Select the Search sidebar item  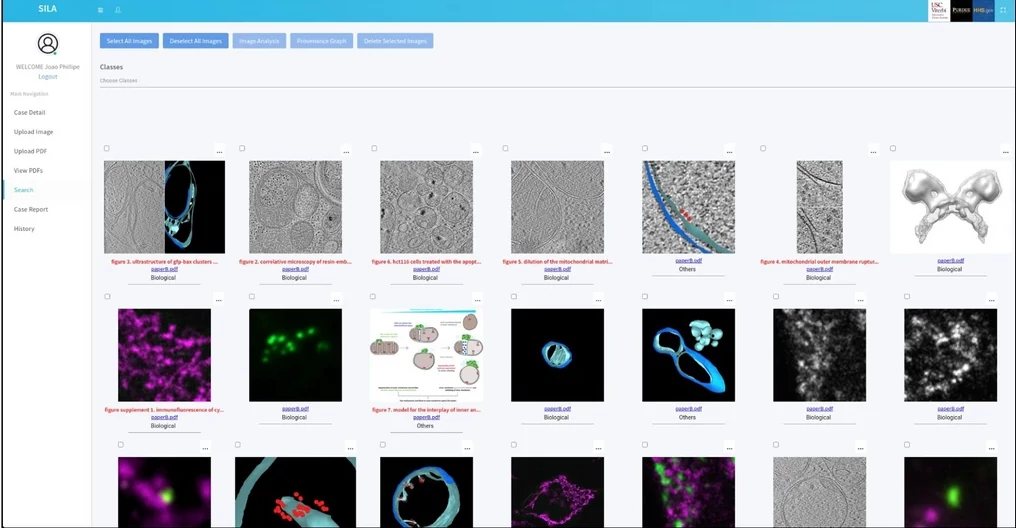[x=23, y=190]
